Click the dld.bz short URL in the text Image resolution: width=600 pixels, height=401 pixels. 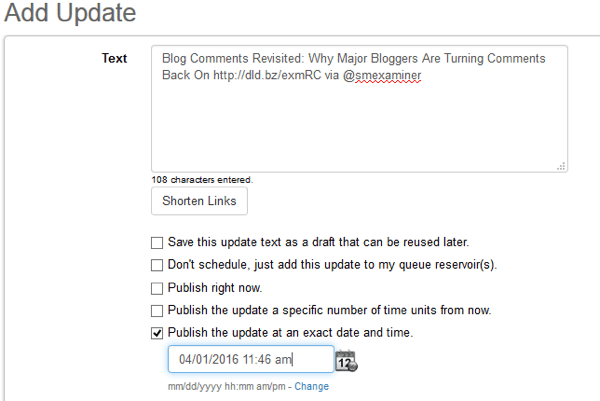pos(267,75)
